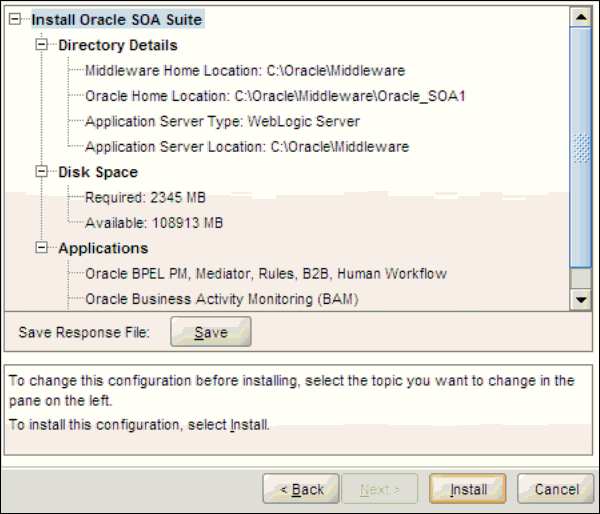The width and height of the screenshot is (600, 514).
Task: Select the Install Oracle SOA Suite root item
Action: click(x=117, y=20)
